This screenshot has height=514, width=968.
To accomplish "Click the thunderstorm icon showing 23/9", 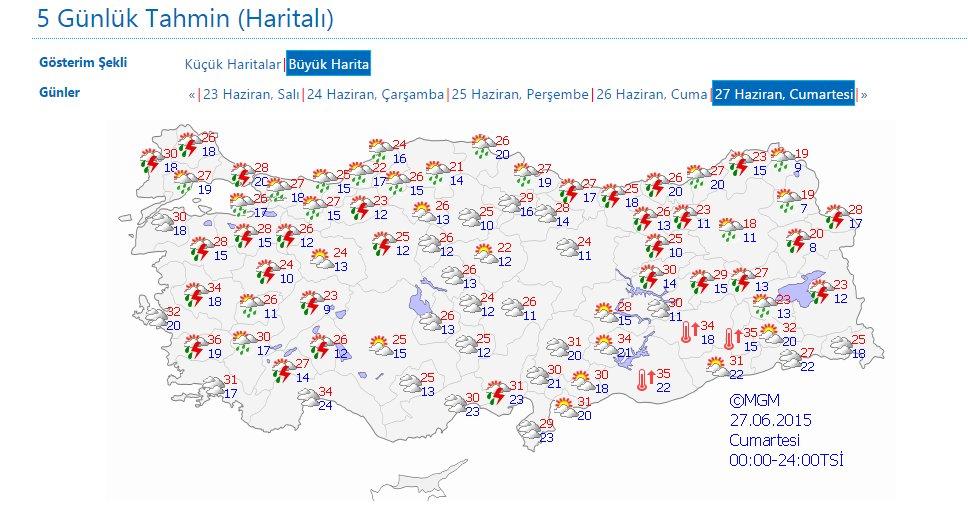I will coord(312,303).
